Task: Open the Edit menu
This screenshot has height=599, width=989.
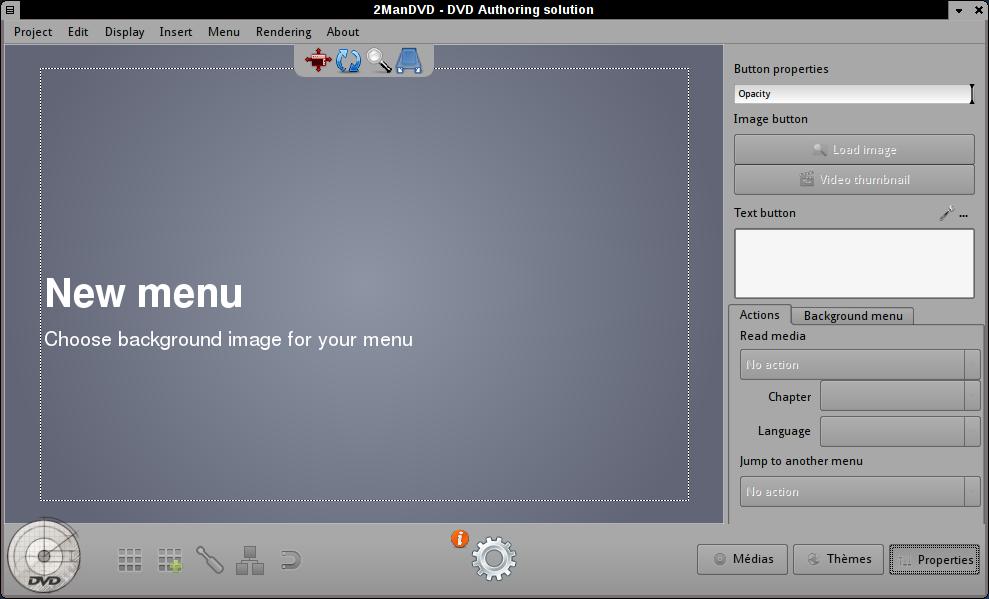Action: tap(78, 32)
